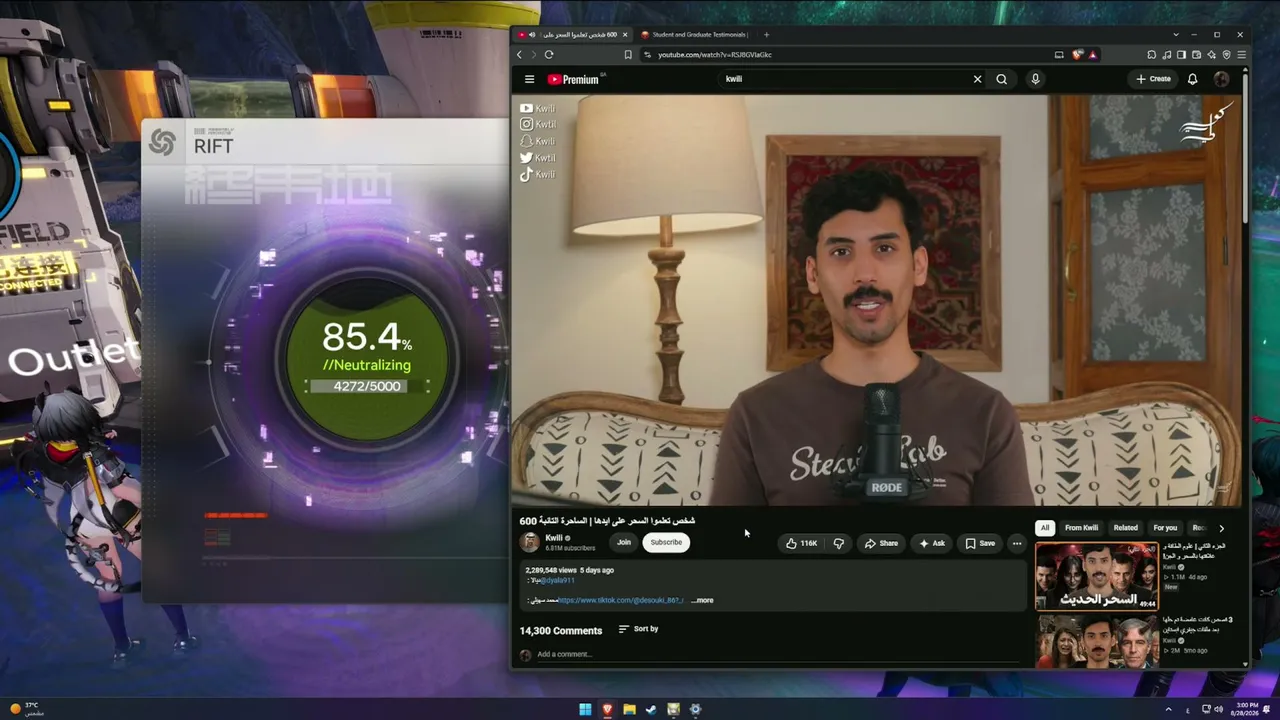Open YouTube notifications bell

pos(1192,79)
